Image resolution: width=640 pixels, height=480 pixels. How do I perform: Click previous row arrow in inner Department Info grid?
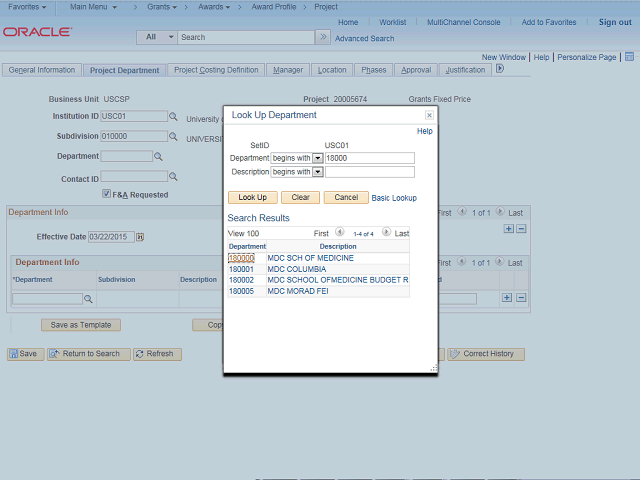coord(462,261)
